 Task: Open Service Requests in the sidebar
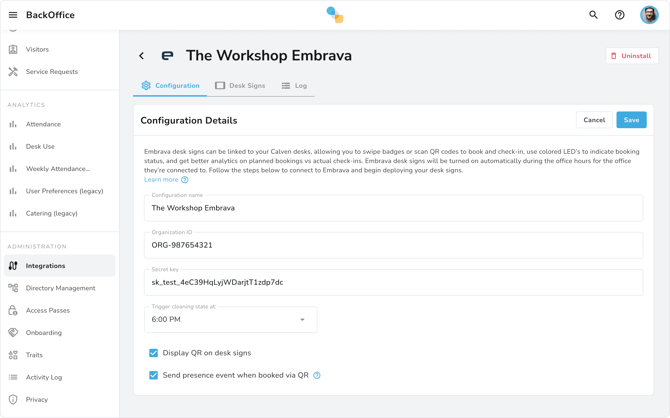(59, 71)
